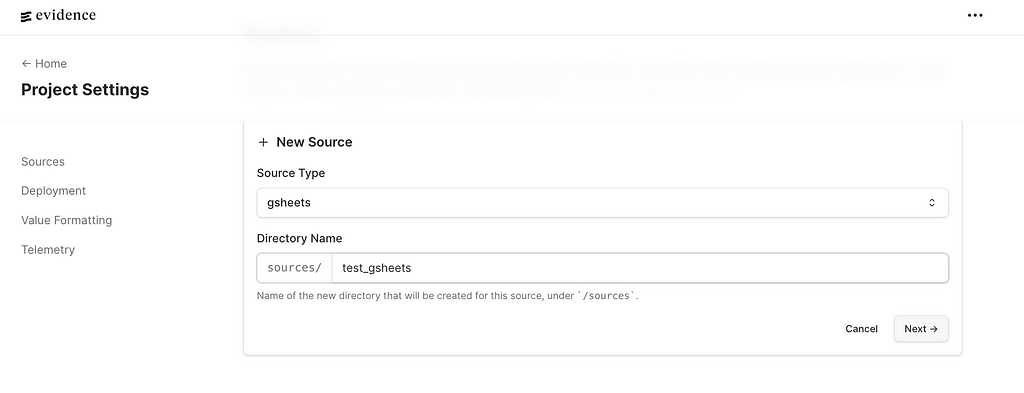Click the evidence wordmark text

pyautogui.click(x=66, y=16)
